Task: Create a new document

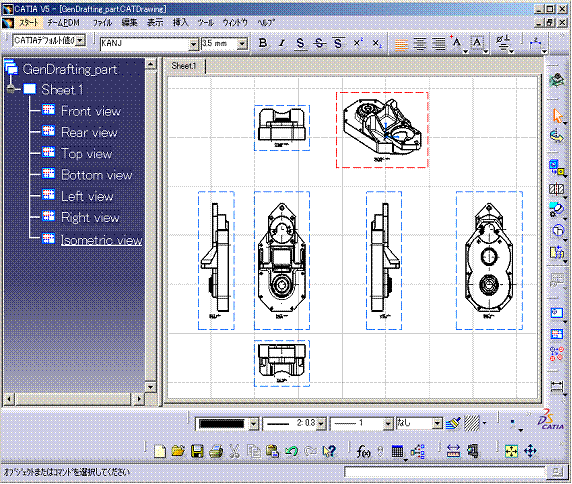Action: [x=160, y=452]
